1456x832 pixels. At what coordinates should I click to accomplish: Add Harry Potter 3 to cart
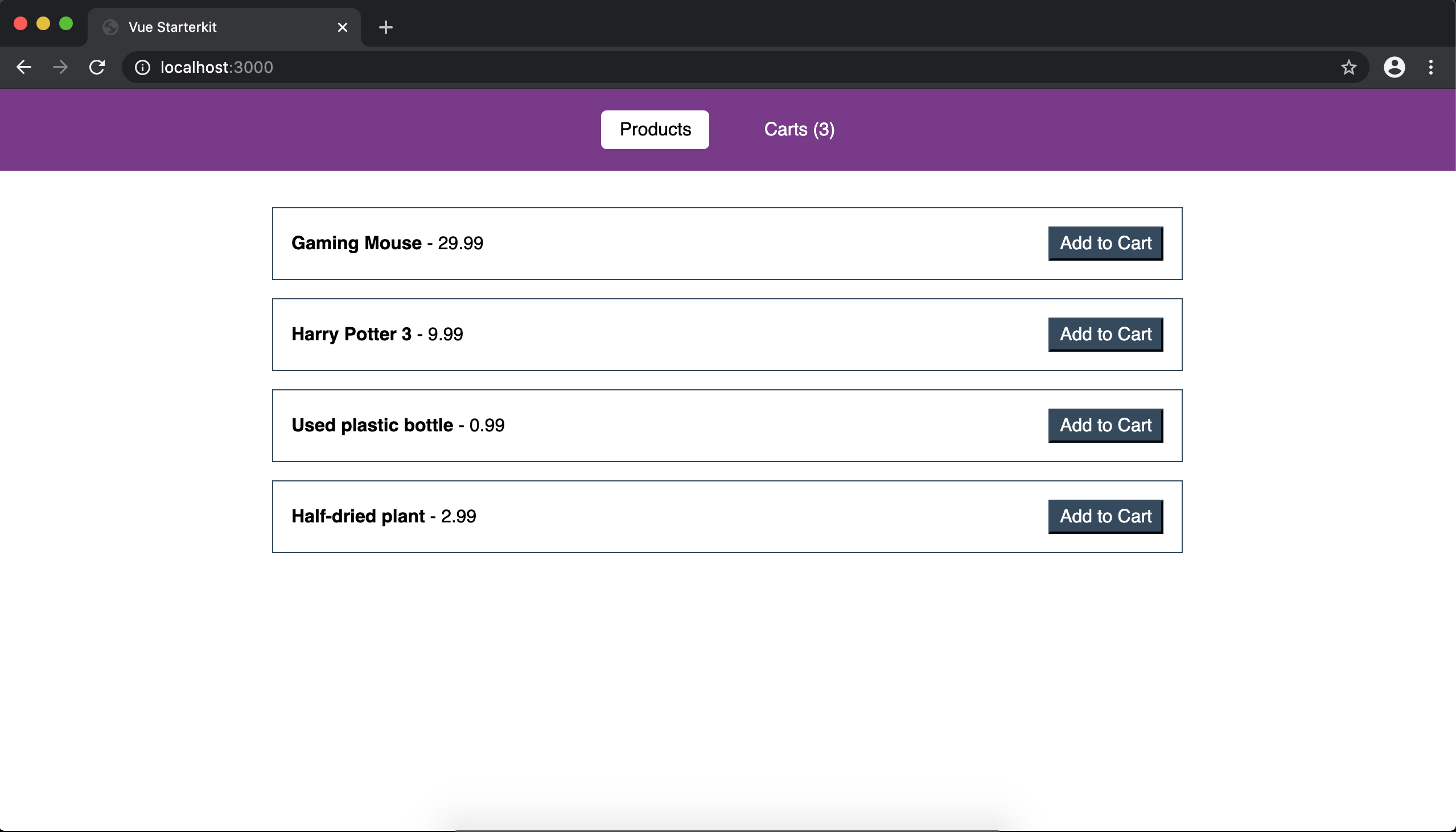click(1105, 334)
